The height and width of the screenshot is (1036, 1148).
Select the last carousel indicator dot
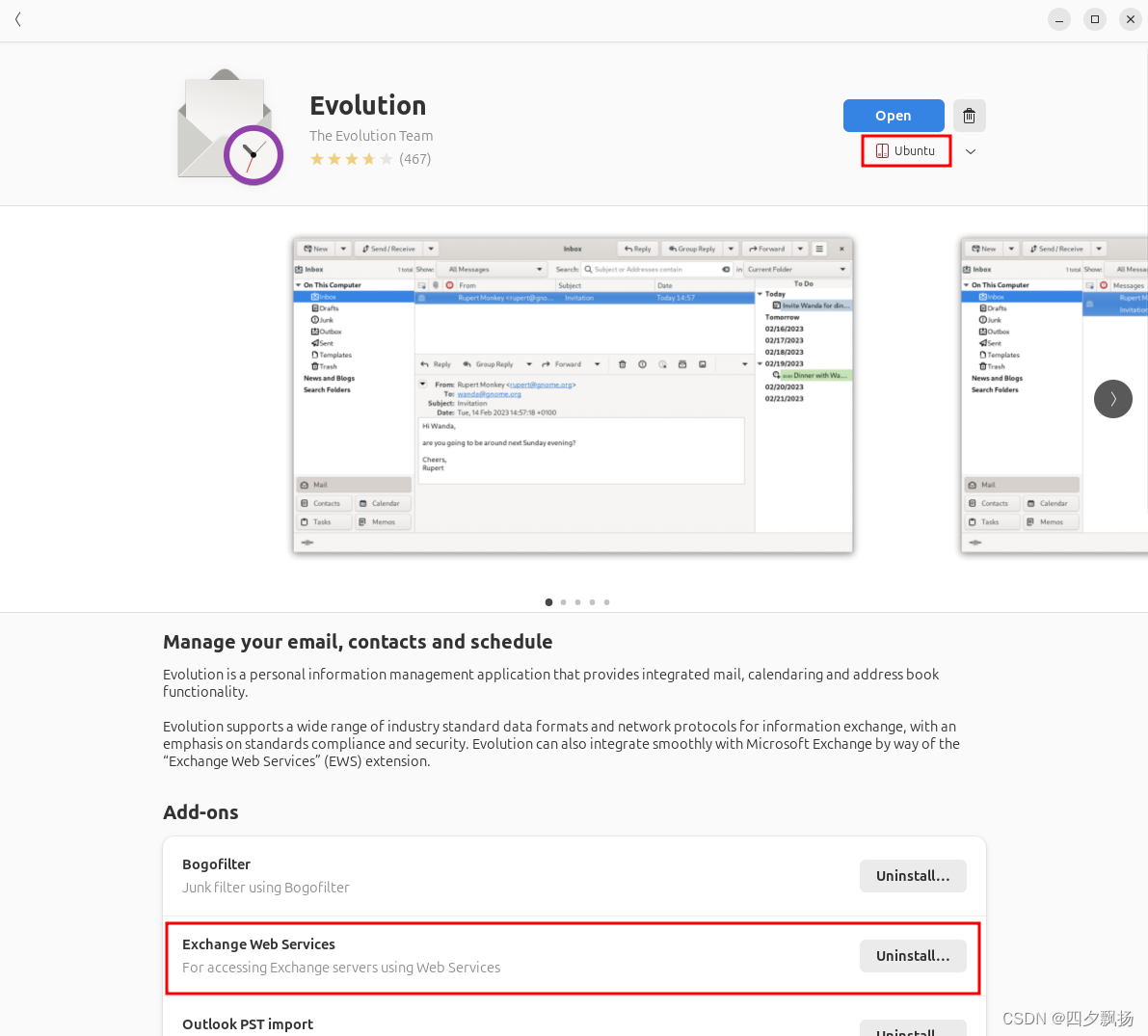coord(606,601)
